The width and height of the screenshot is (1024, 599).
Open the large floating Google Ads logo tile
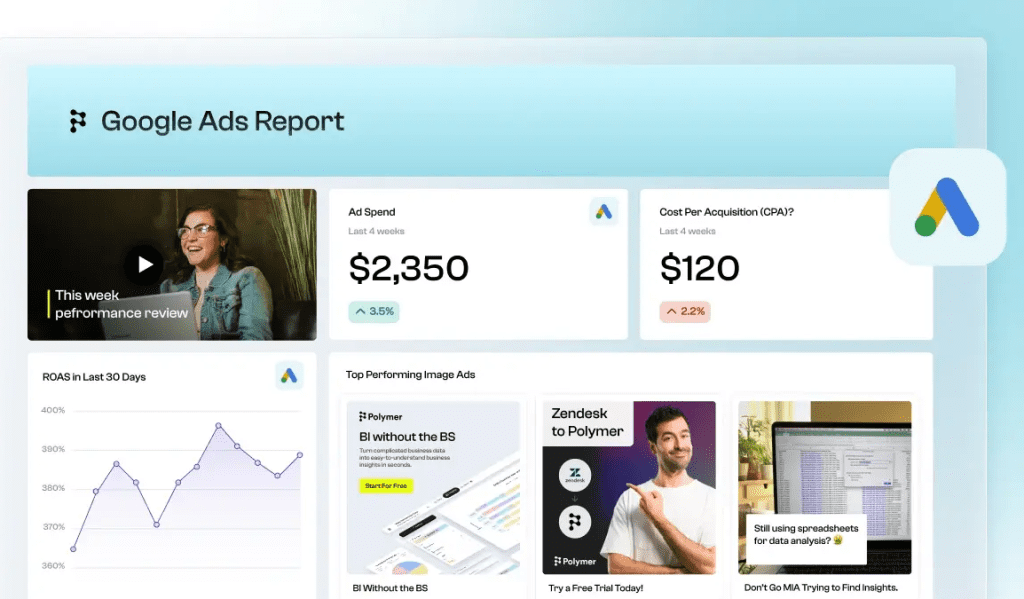tap(947, 207)
